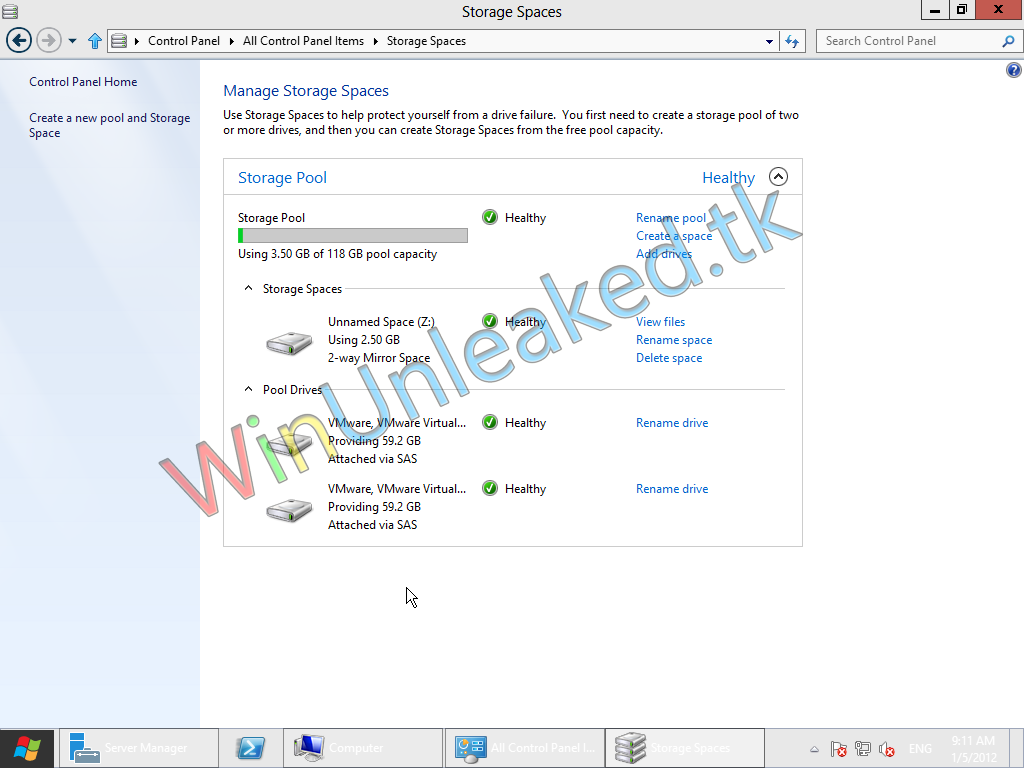Viewport: 1024px width, 768px height.
Task: Collapse the Storage Pool section chevron
Action: click(x=778, y=177)
